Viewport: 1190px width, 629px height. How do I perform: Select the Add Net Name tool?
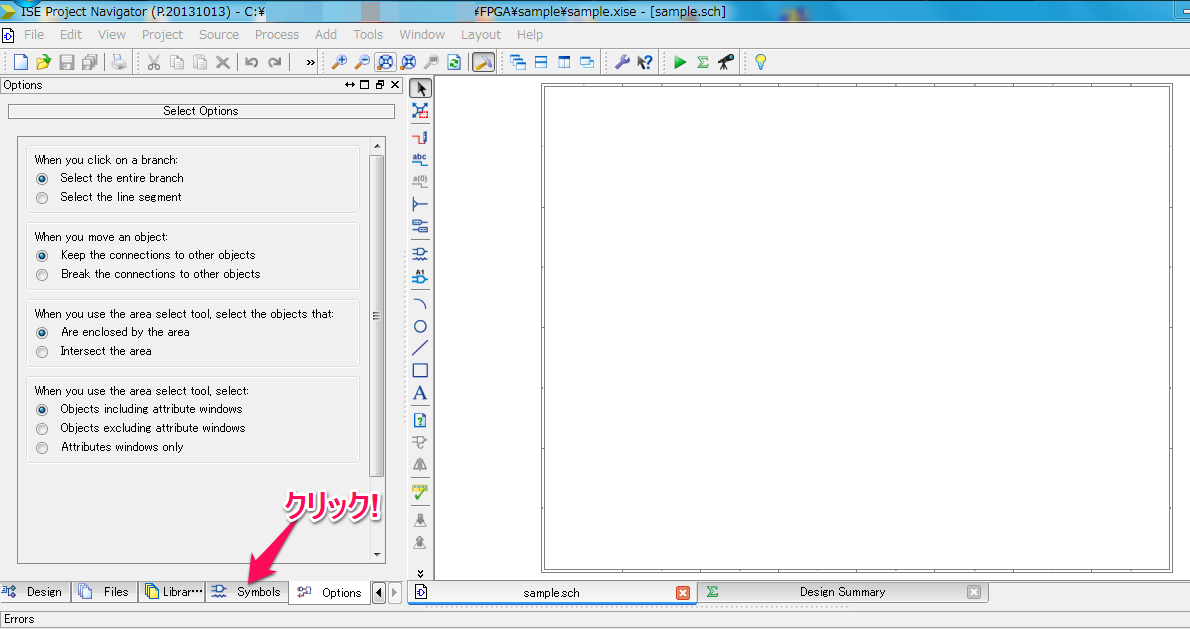(x=420, y=159)
